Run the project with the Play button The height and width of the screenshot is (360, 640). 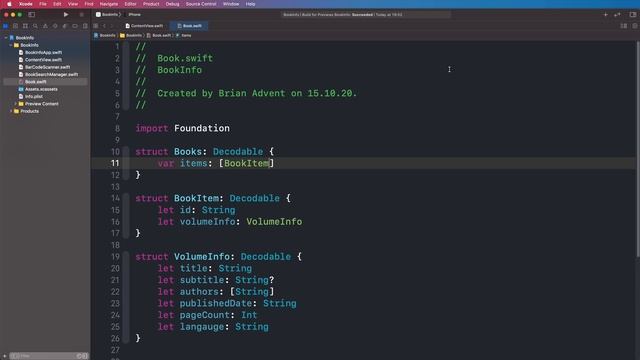(66, 14)
